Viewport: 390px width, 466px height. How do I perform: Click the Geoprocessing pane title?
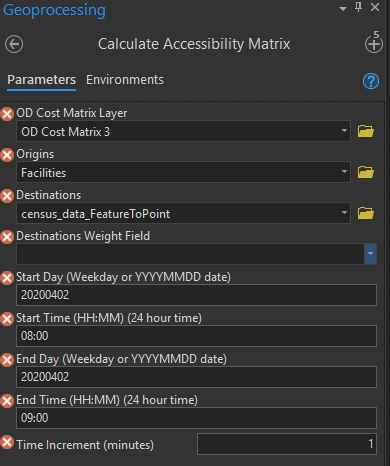tap(54, 10)
